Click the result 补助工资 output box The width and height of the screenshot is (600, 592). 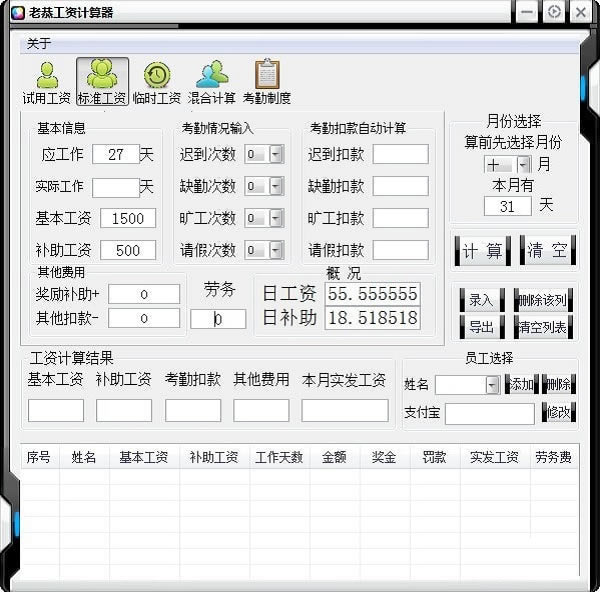pyautogui.click(x=124, y=411)
